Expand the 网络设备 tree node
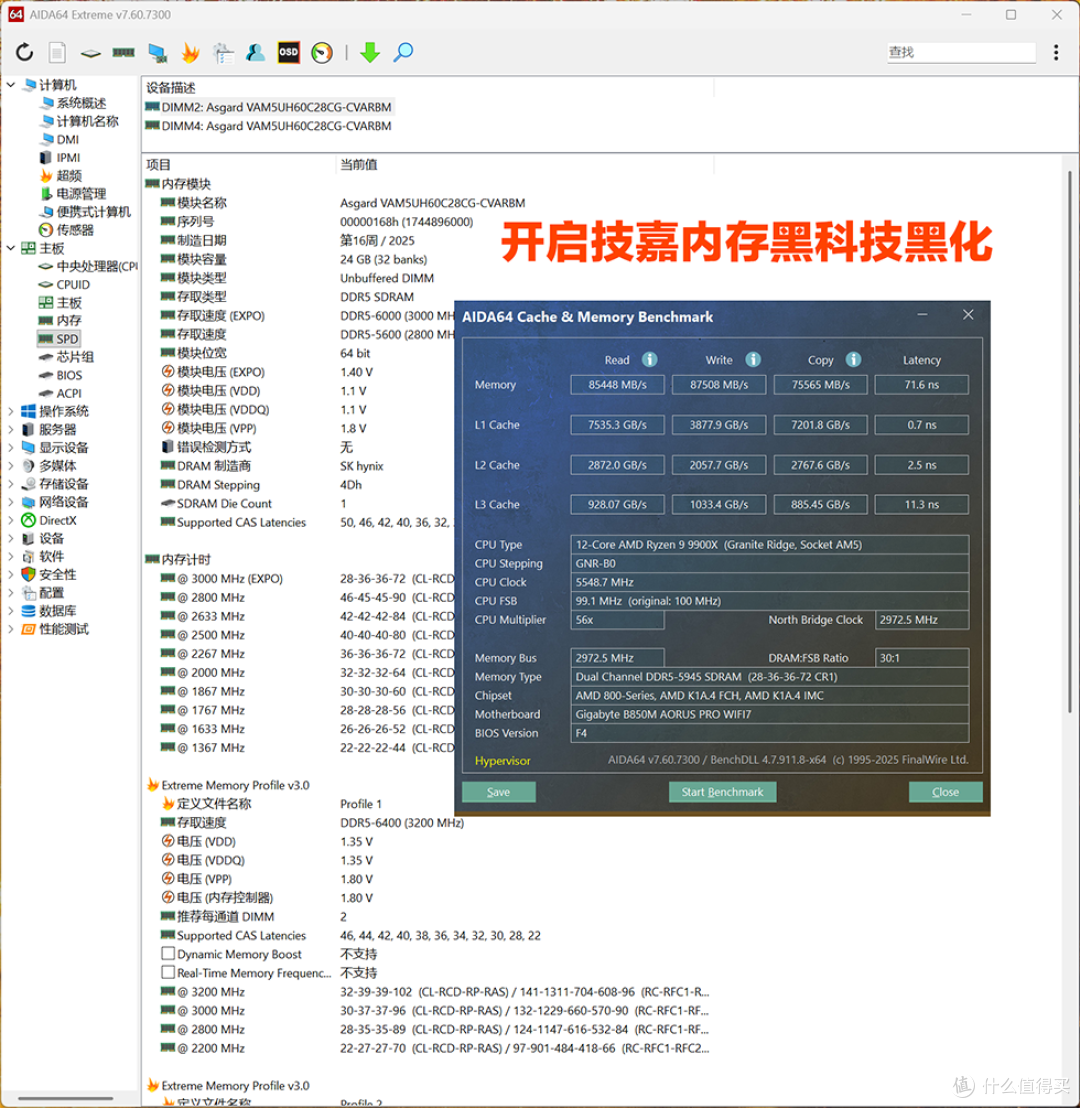The image size is (1080, 1108). click(x=11, y=502)
